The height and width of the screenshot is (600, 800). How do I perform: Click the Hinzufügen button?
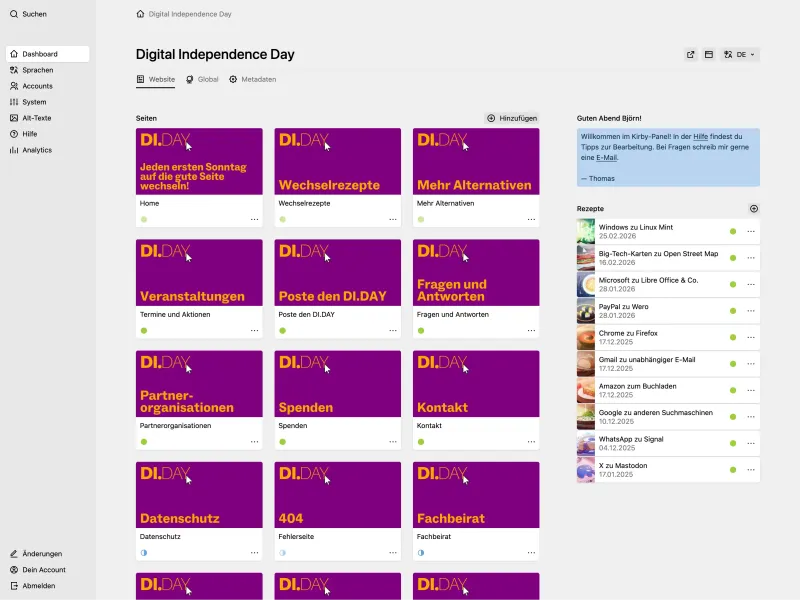point(512,118)
